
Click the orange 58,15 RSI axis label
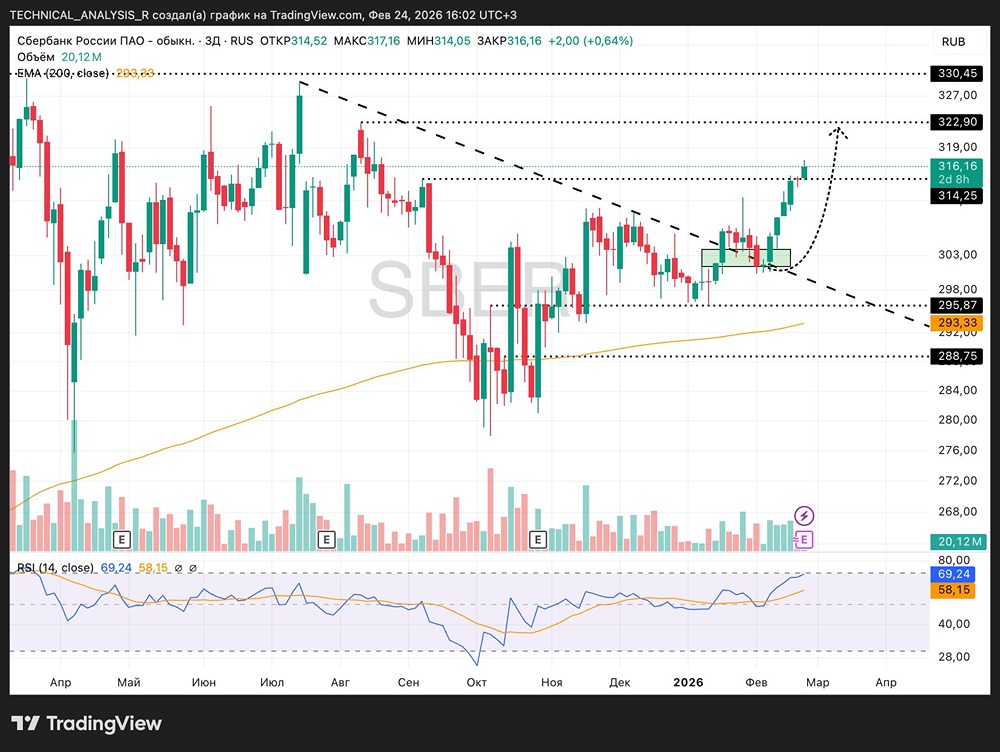tap(953, 590)
